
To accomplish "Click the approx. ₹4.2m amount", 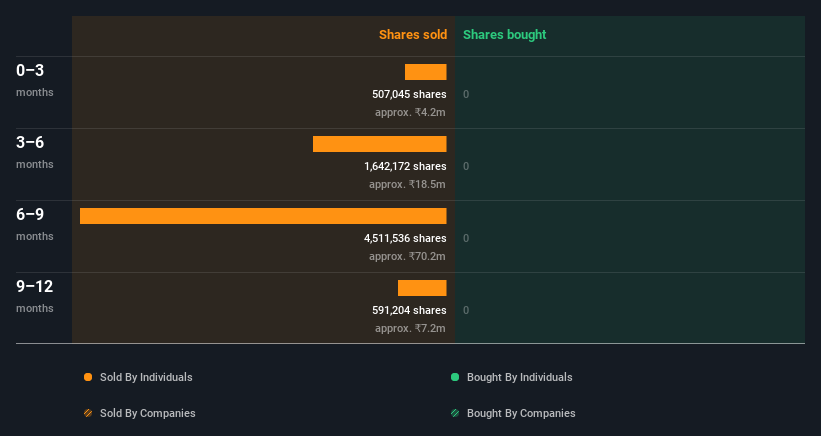I will click(410, 113).
